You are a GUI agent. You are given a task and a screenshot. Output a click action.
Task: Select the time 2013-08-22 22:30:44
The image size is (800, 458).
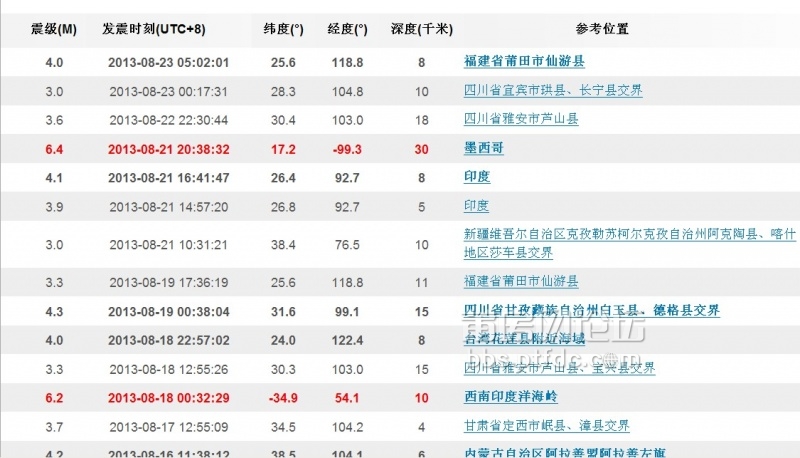(168, 120)
